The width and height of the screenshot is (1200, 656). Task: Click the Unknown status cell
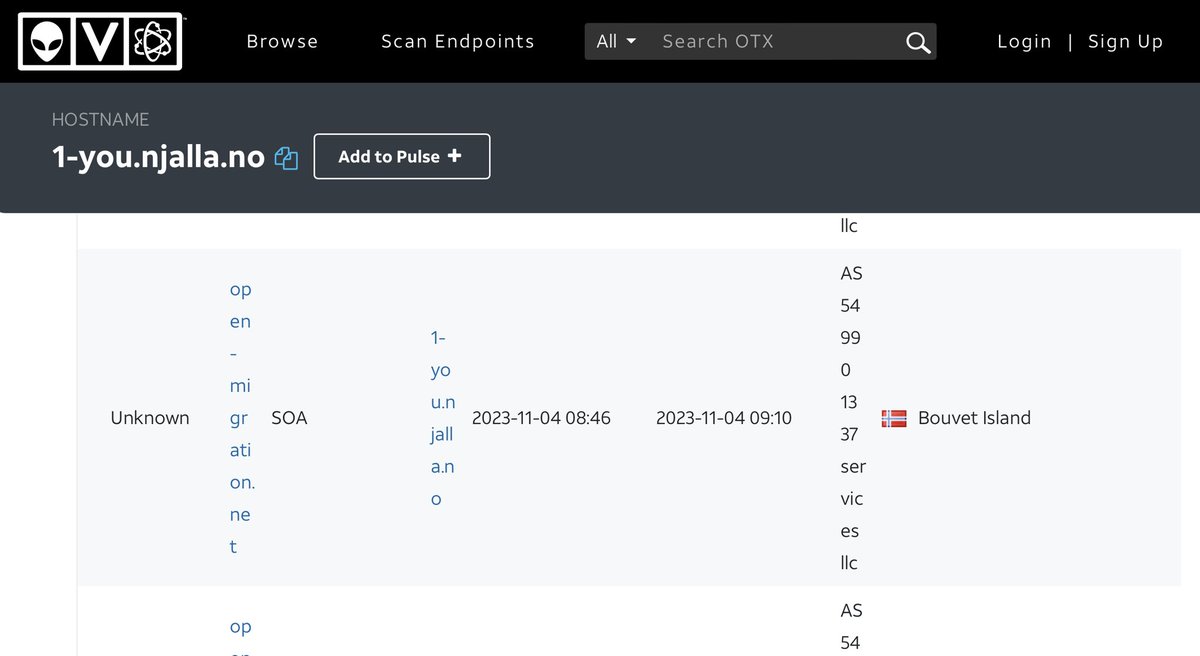[x=150, y=418]
